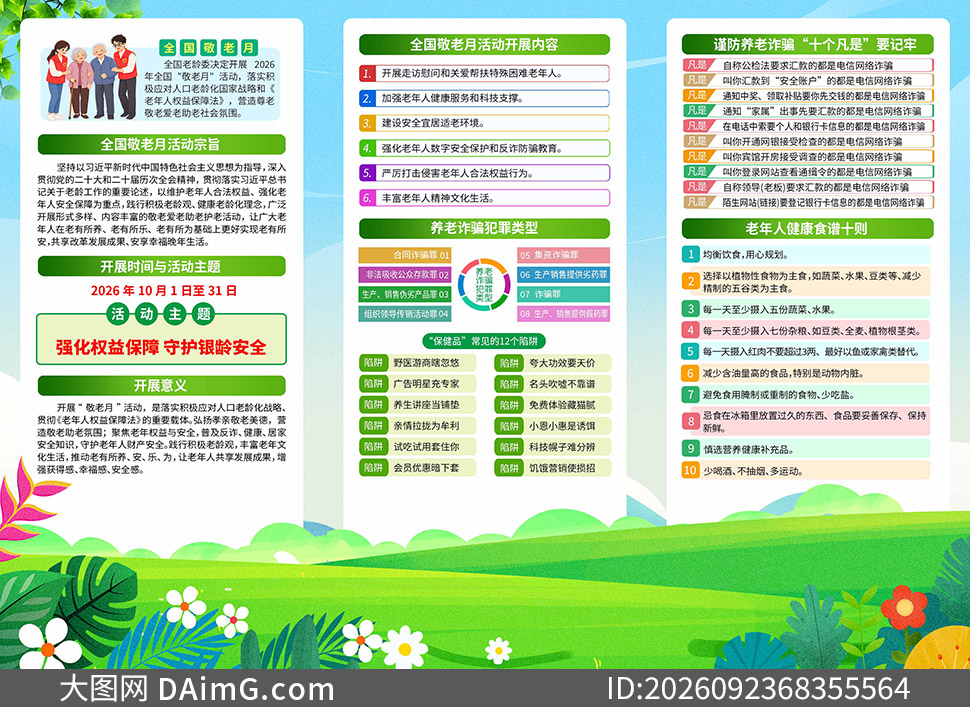Image resolution: width=970 pixels, height=707 pixels.
Task: Click the '非法吸收公众存款罪 02' label
Action: pyautogui.click(x=405, y=274)
